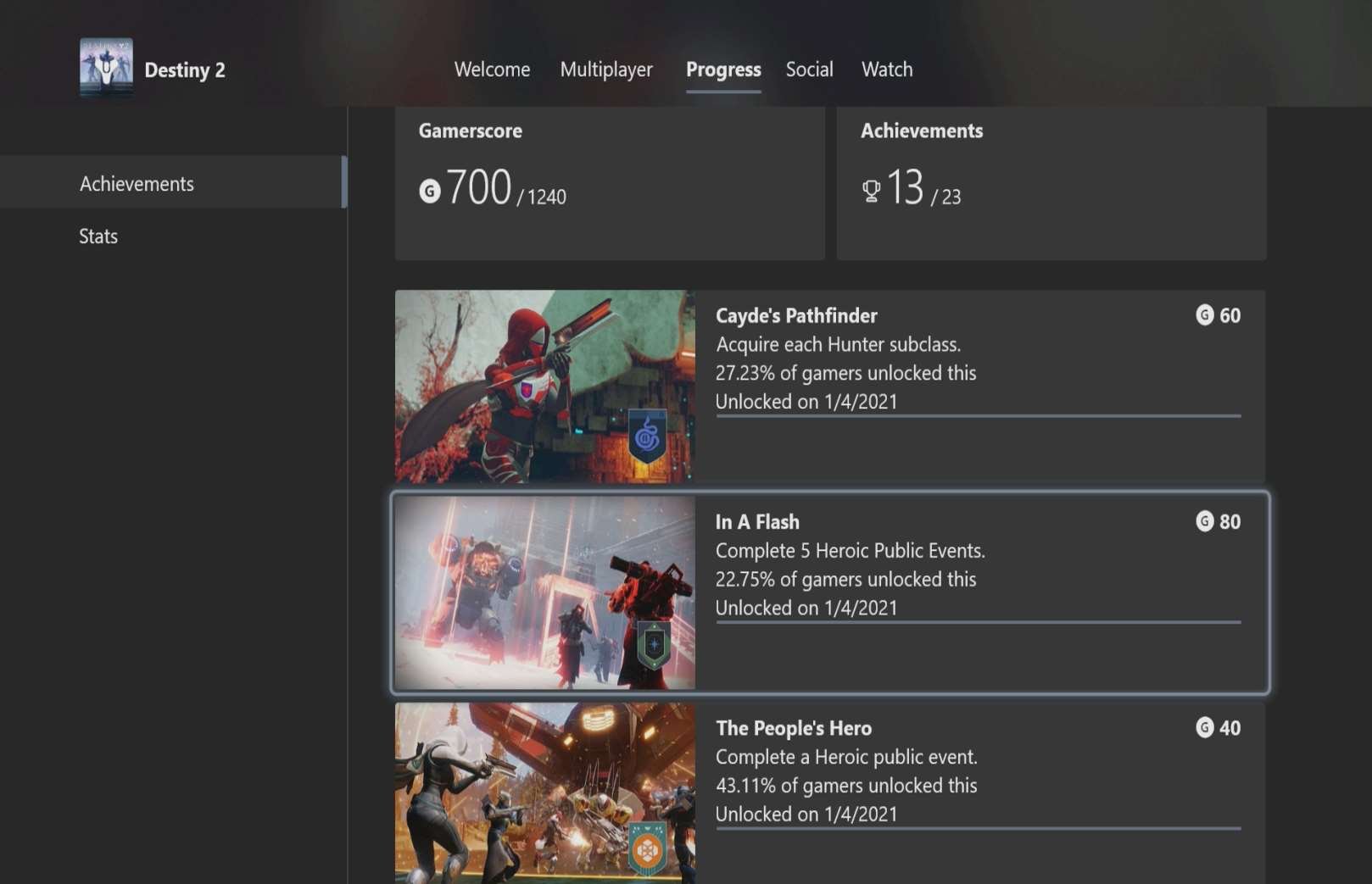This screenshot has width=1372, height=884.
Task: Click the 13 achievements count
Action: [x=906, y=187]
